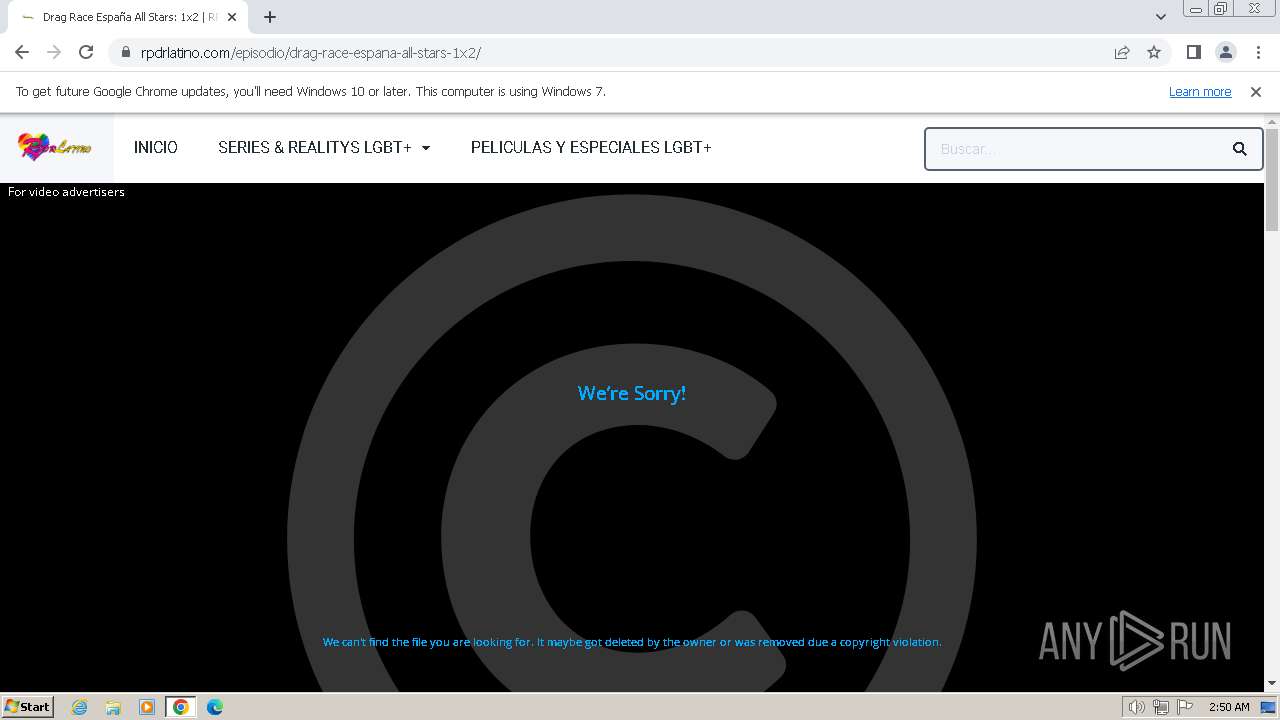Go back to the previous page
Image resolution: width=1280 pixels, height=720 pixels.
pyautogui.click(x=22, y=52)
